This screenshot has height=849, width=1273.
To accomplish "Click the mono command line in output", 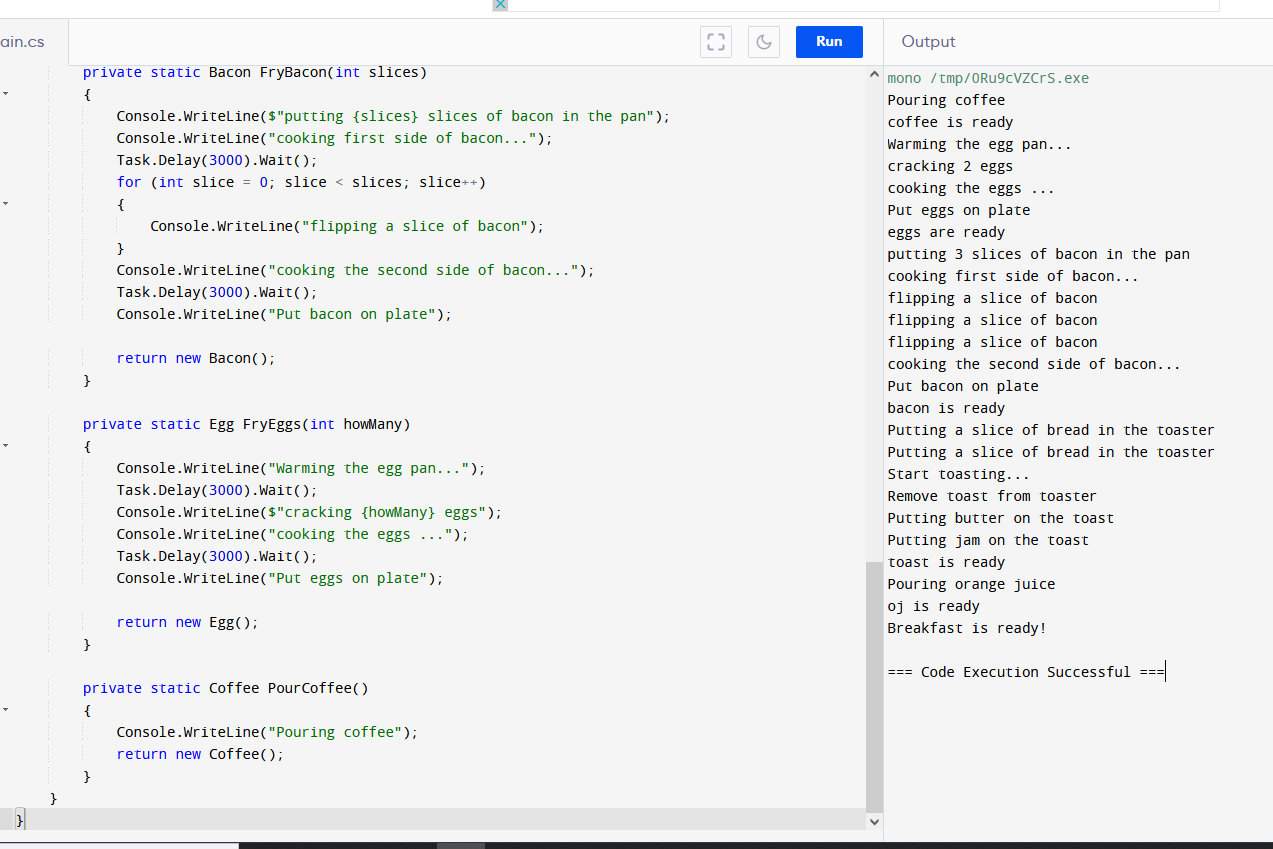I will click(988, 78).
